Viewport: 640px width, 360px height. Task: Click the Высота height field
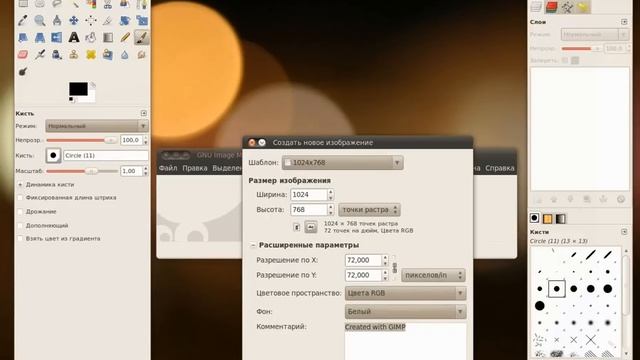[309, 210]
